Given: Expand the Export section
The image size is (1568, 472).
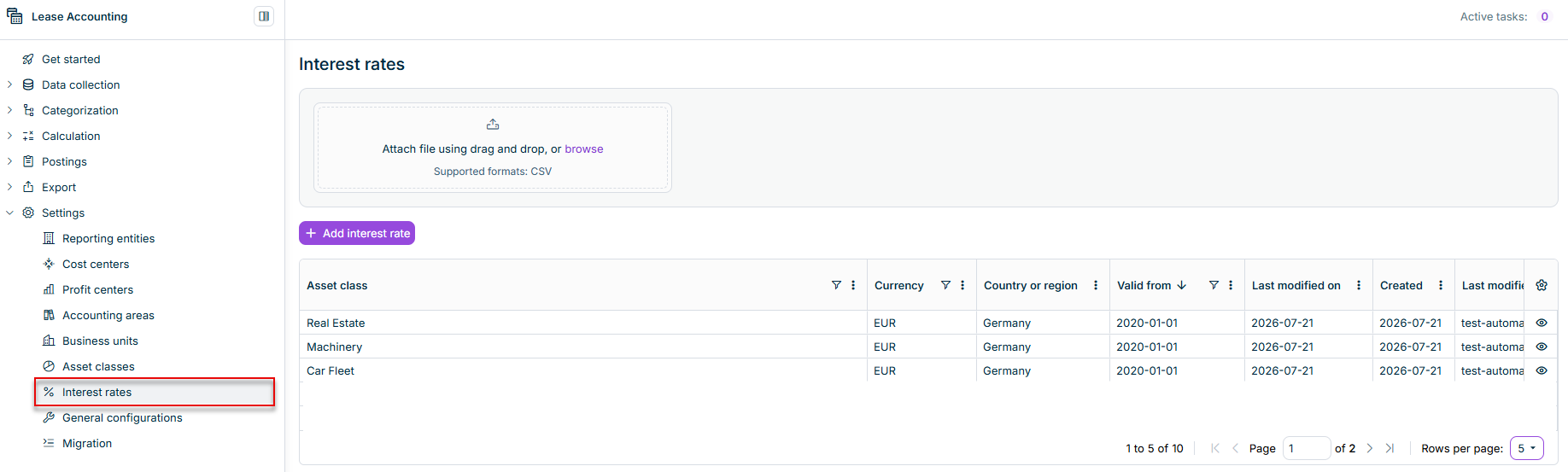Looking at the screenshot, I should point(9,187).
